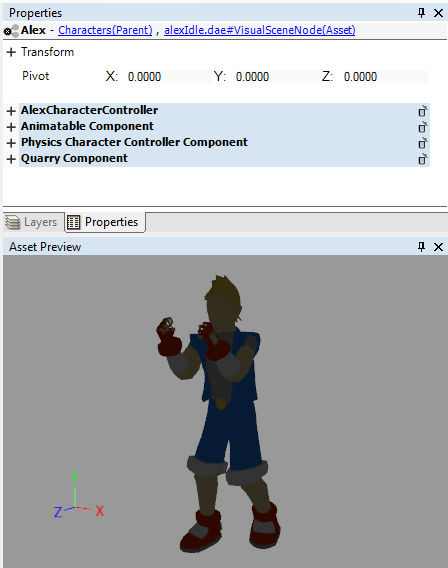Pin the Properties panel
Screen dimensions: 448x568
(x=421, y=13)
